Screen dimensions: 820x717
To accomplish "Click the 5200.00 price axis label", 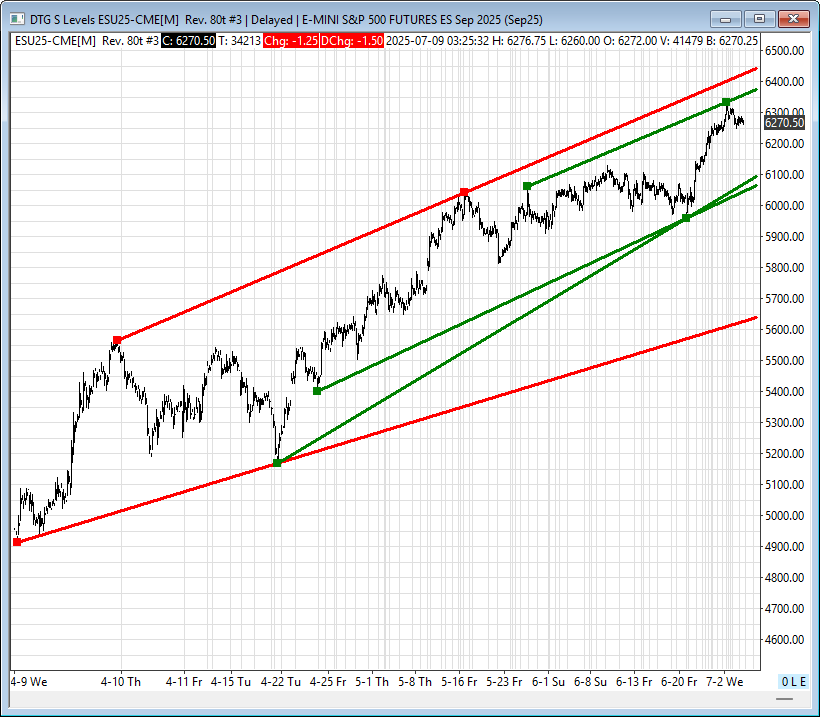I will 784,453.
